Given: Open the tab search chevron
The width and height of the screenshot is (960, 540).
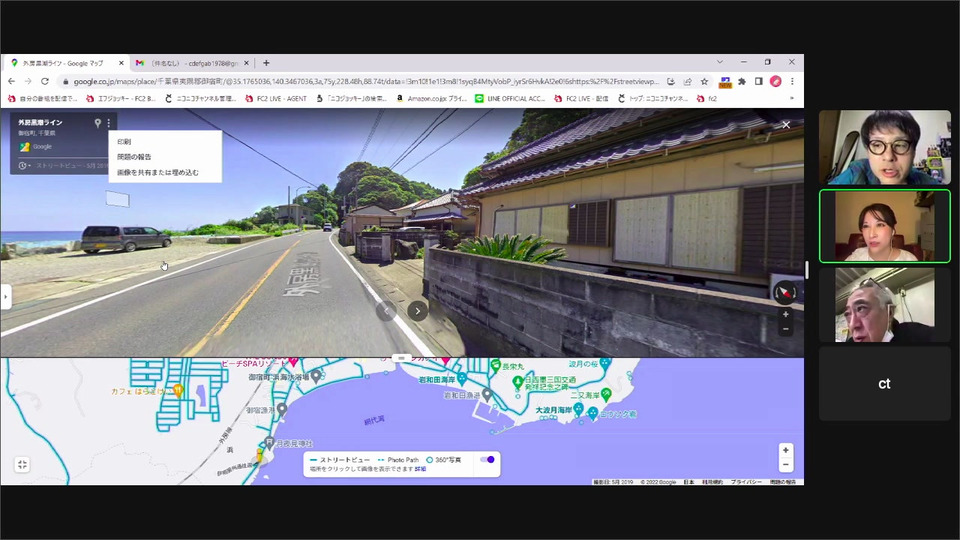Looking at the screenshot, I should (x=720, y=62).
